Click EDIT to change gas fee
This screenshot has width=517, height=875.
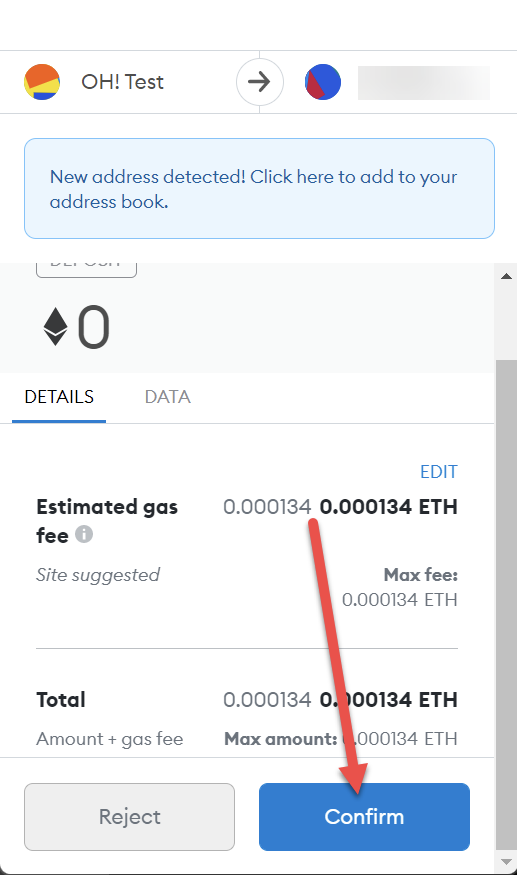(x=438, y=472)
